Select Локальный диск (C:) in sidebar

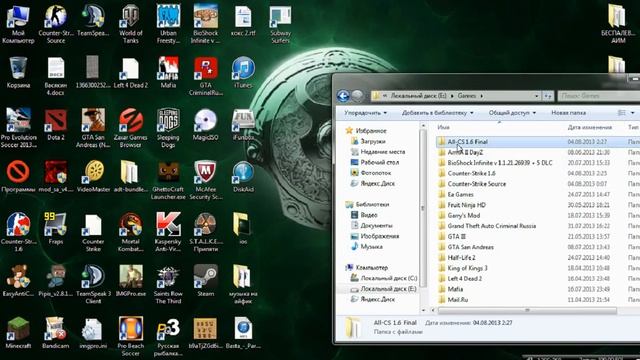tap(388, 278)
